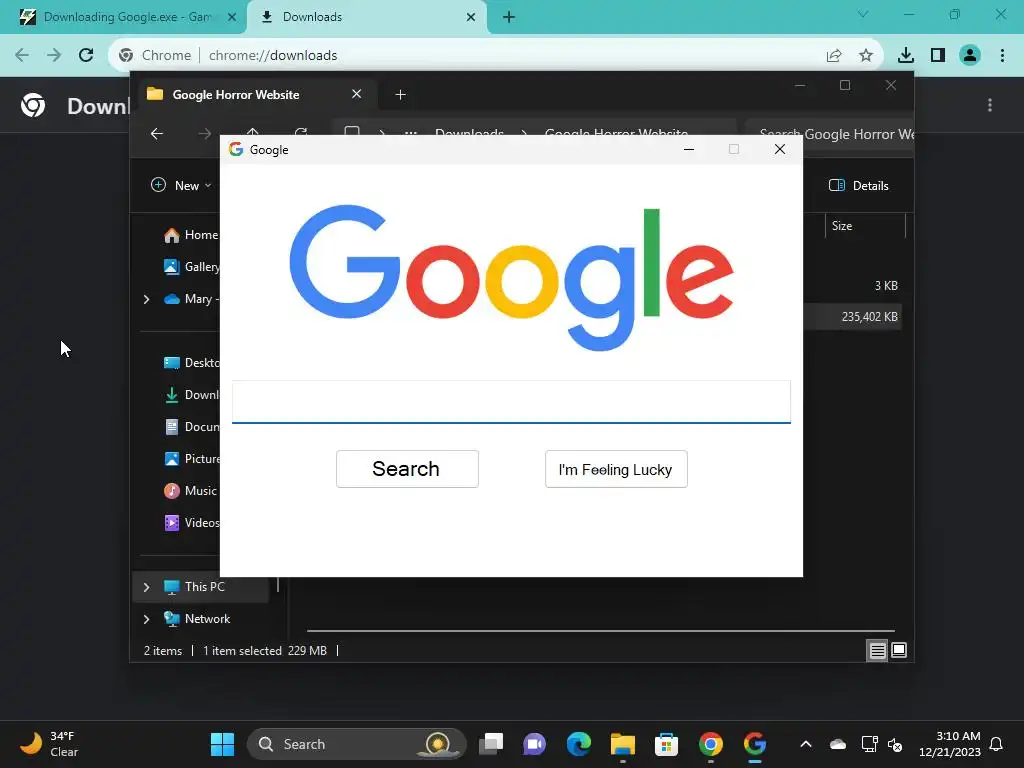The width and height of the screenshot is (1024, 768).
Task: Open the New dropdown in File Explorer
Action: [x=182, y=185]
